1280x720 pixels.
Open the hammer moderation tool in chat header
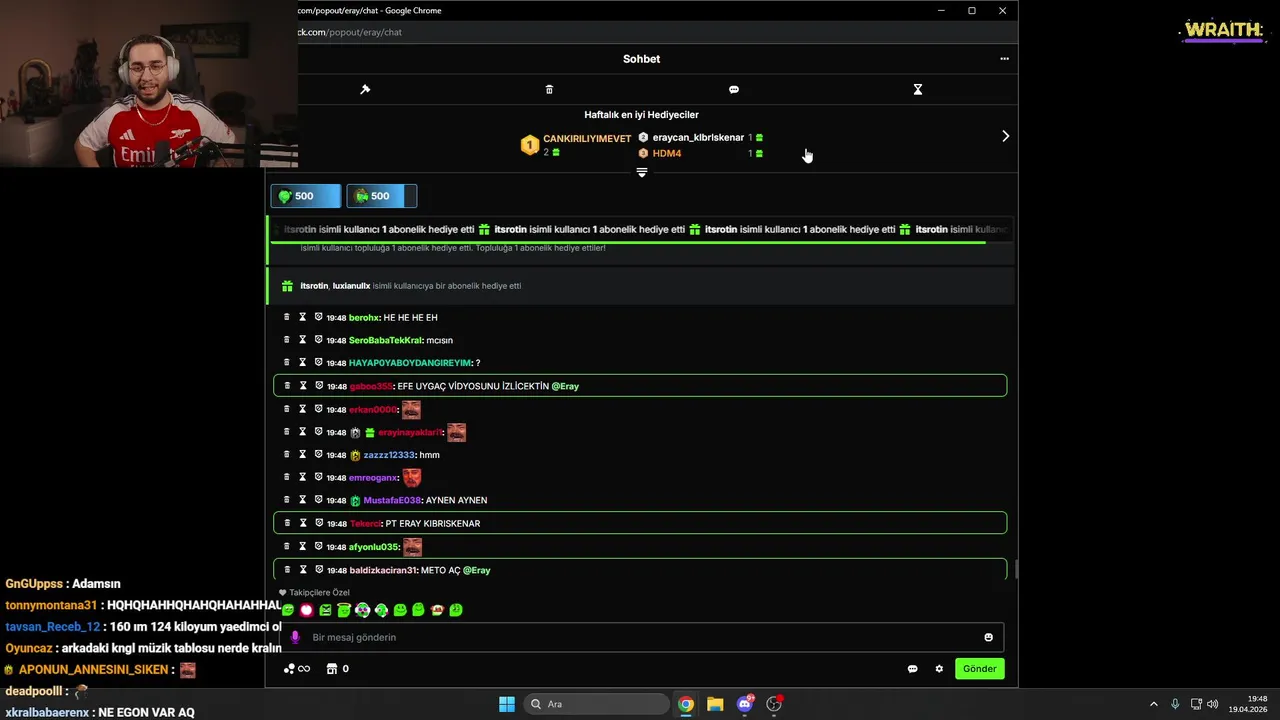[365, 89]
